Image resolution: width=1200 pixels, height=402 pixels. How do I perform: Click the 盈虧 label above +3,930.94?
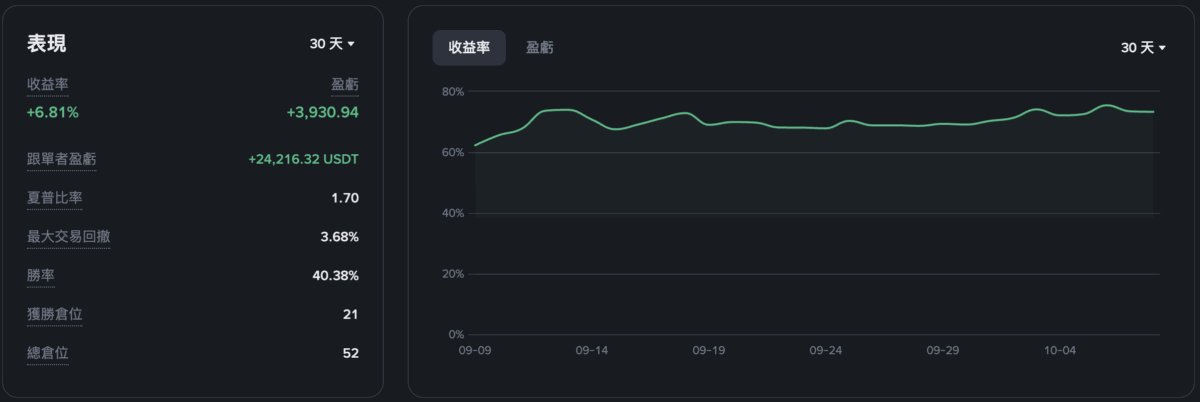344,85
